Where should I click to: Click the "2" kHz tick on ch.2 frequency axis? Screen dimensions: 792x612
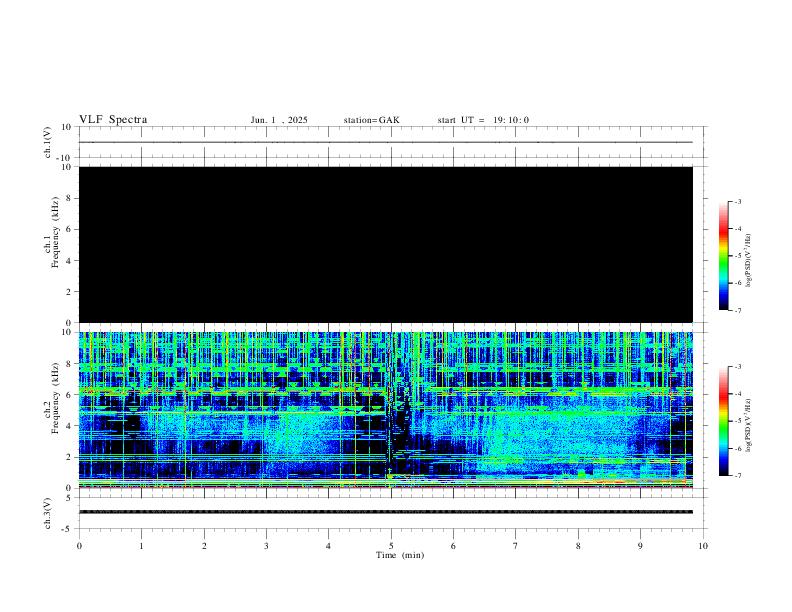pyautogui.click(x=69, y=457)
